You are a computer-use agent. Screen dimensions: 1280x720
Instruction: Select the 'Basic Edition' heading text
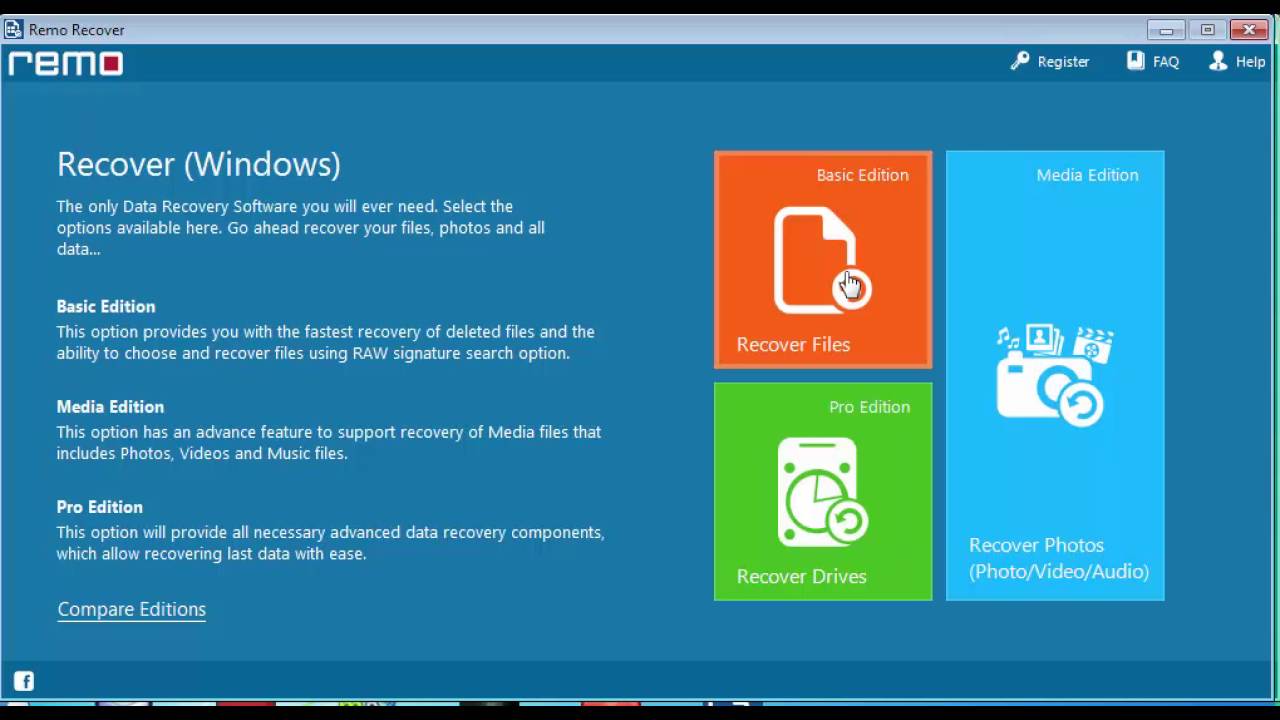[x=106, y=307]
